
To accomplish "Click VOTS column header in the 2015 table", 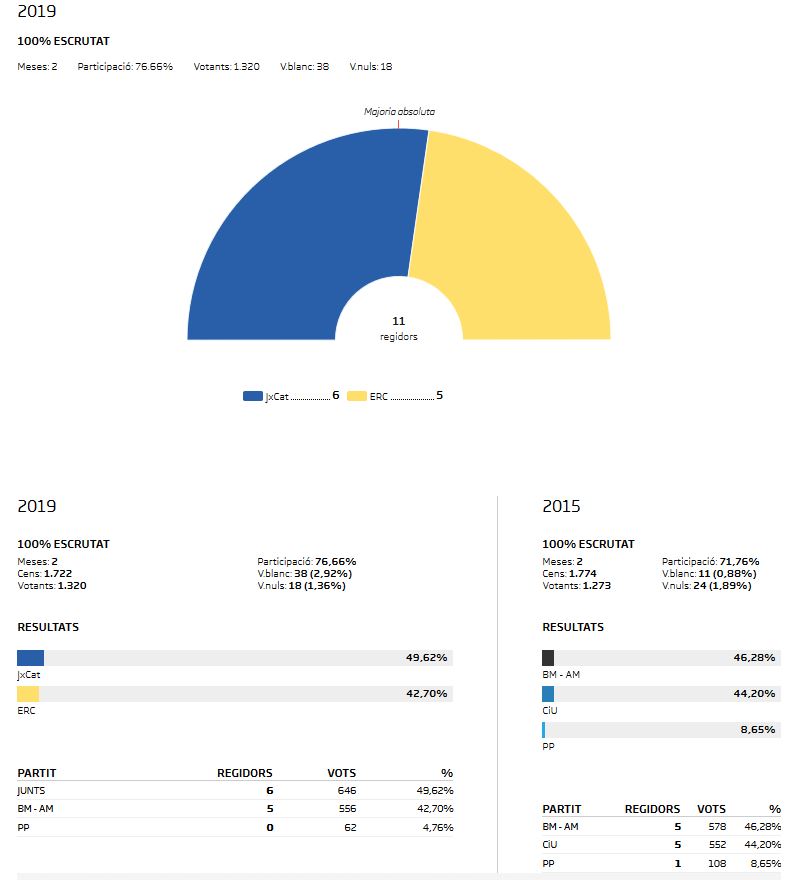I will coord(711,809).
